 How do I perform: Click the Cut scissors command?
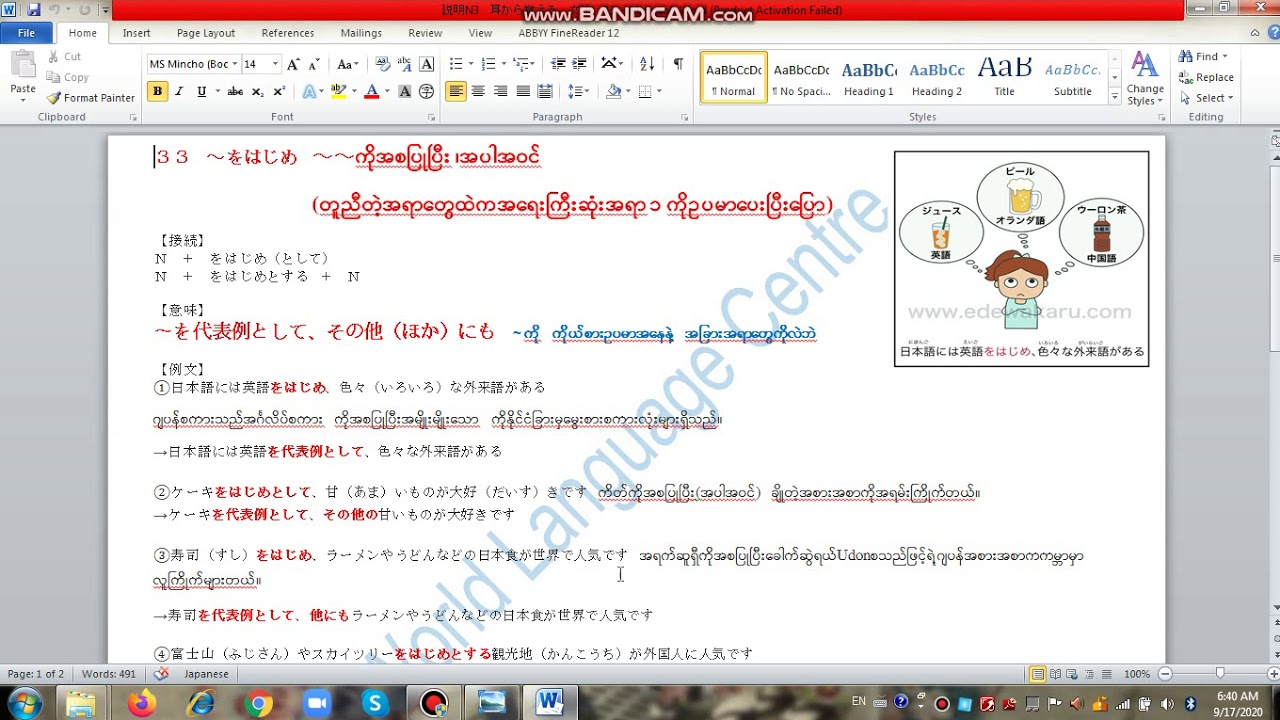click(x=63, y=57)
